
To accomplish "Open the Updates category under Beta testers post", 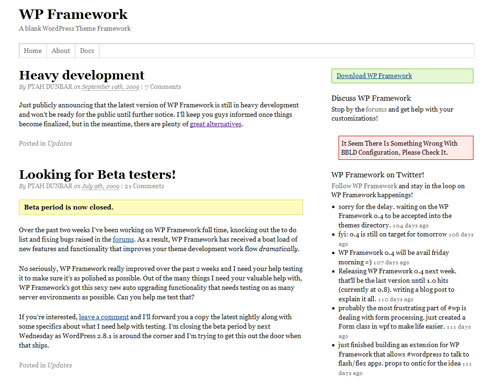I will click(x=60, y=365).
